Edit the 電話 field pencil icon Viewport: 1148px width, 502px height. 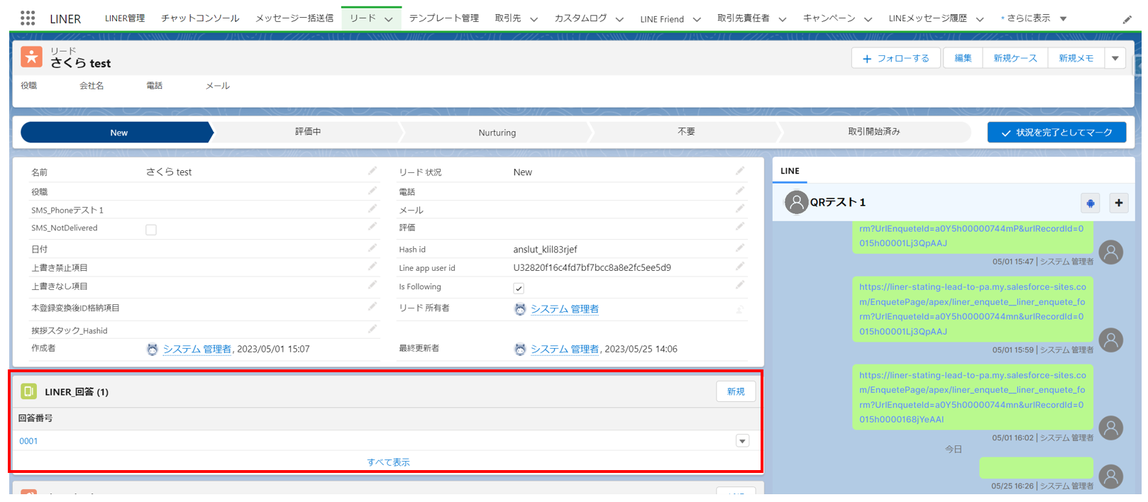coord(740,190)
